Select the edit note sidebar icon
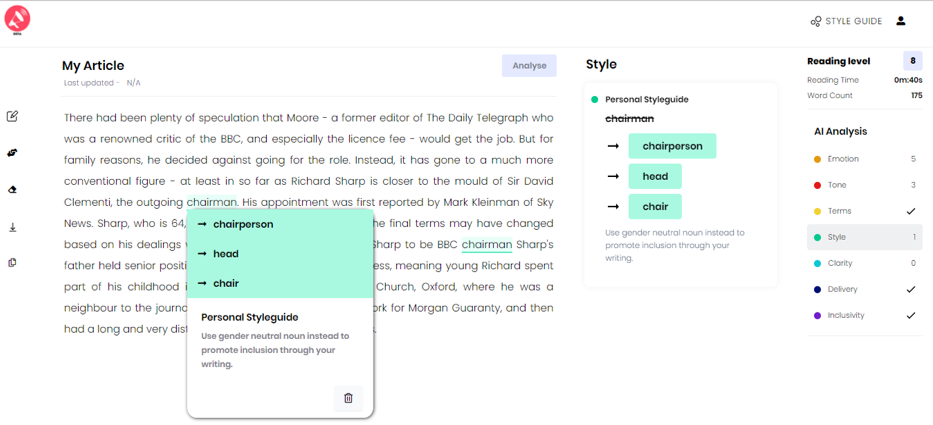The width and height of the screenshot is (933, 425). pyautogui.click(x=12, y=116)
